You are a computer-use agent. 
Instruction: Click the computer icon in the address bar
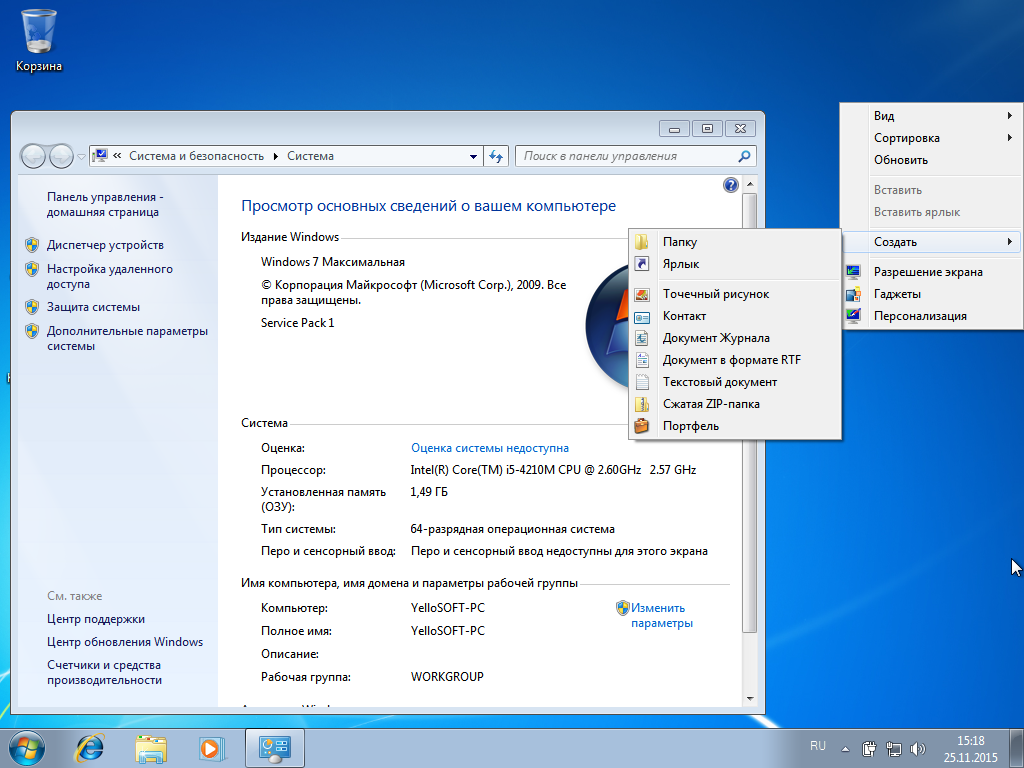point(100,156)
